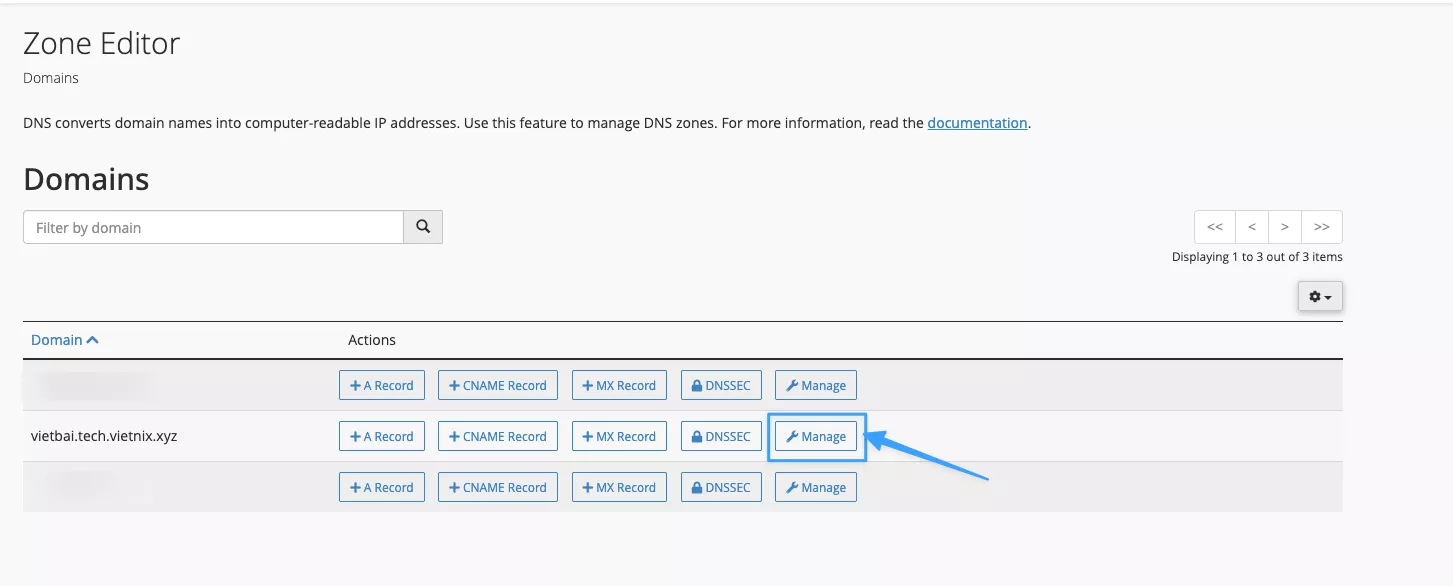This screenshot has width=1453, height=586.
Task: Add MX Record in last domain row
Action: point(619,488)
